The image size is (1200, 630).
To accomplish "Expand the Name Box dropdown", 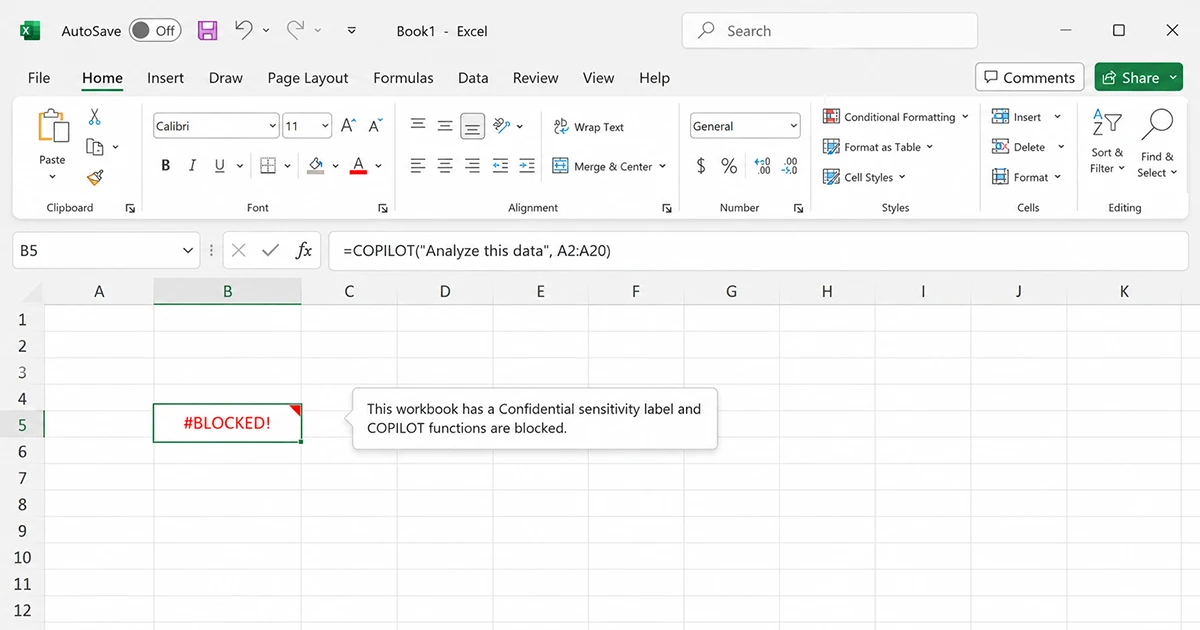I will [x=188, y=251].
